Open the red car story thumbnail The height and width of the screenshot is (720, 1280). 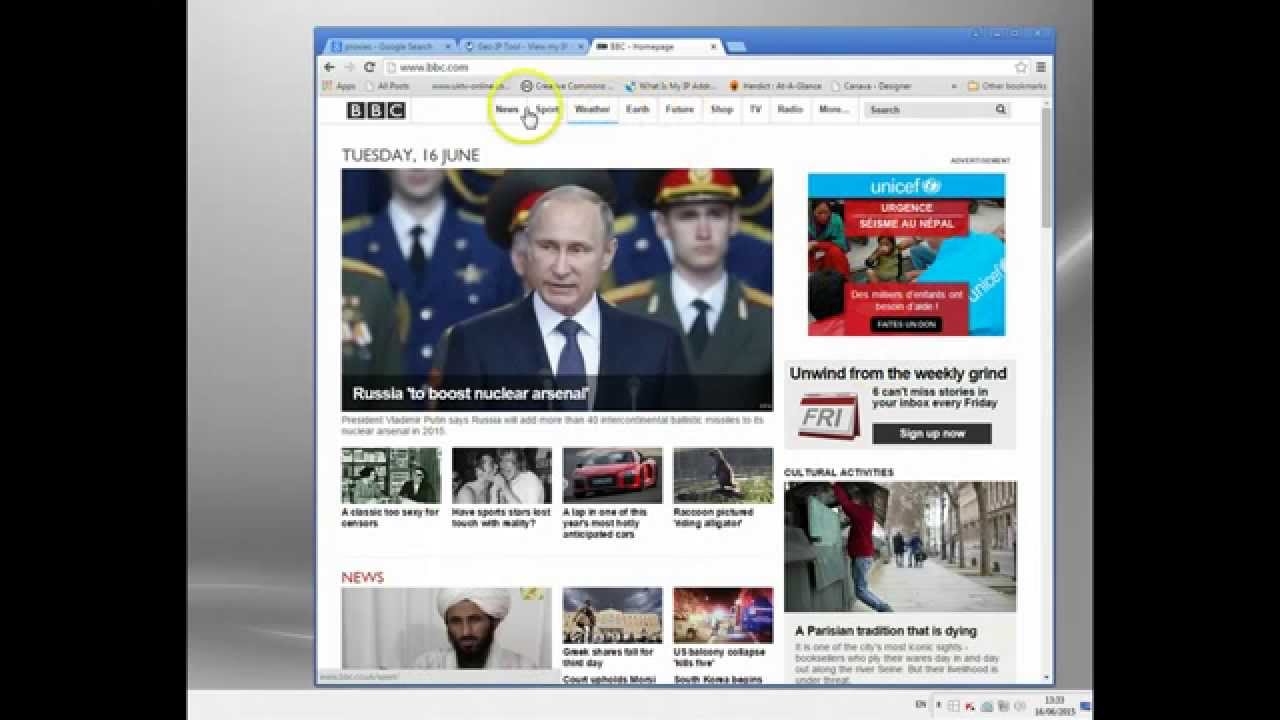tap(612, 475)
